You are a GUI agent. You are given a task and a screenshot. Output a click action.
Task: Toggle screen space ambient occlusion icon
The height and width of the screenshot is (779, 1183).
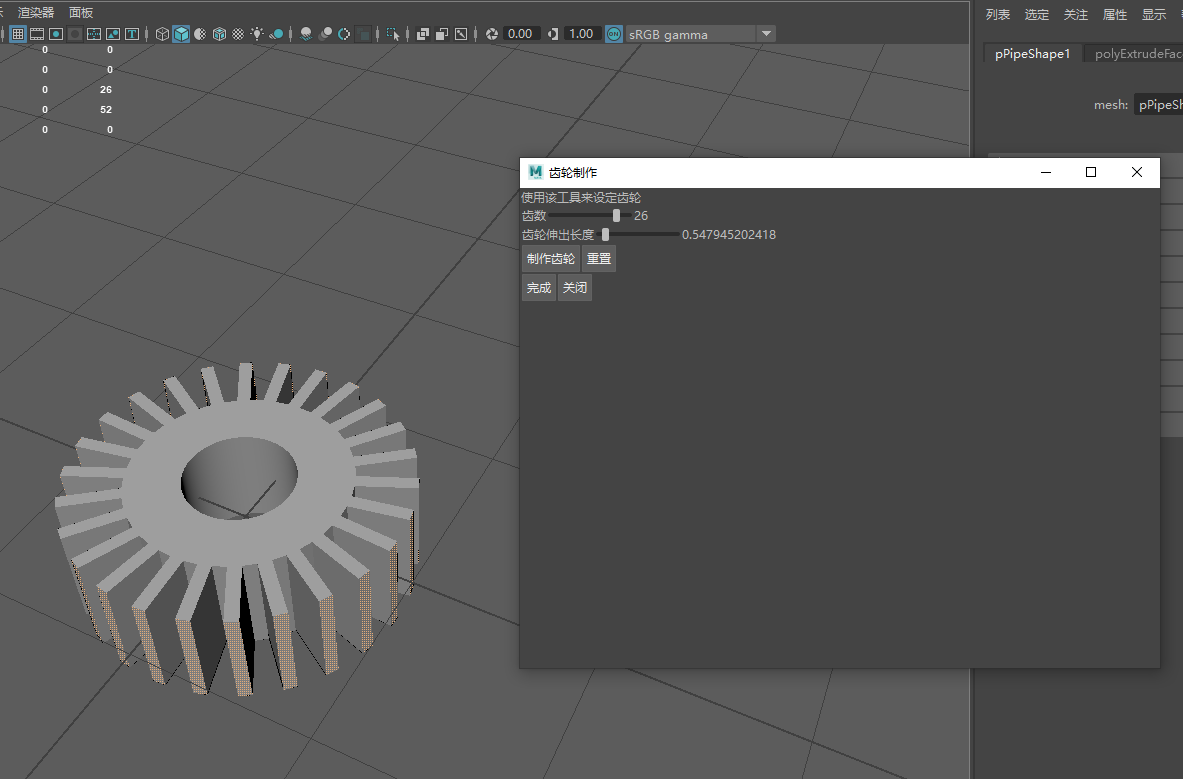click(306, 34)
